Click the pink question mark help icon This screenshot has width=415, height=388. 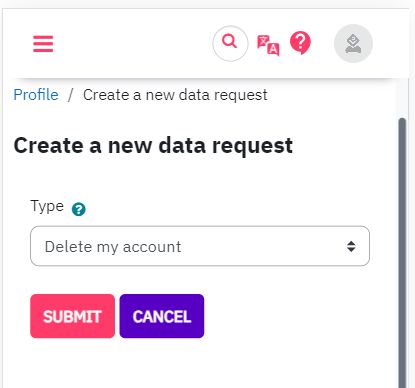[x=300, y=43]
